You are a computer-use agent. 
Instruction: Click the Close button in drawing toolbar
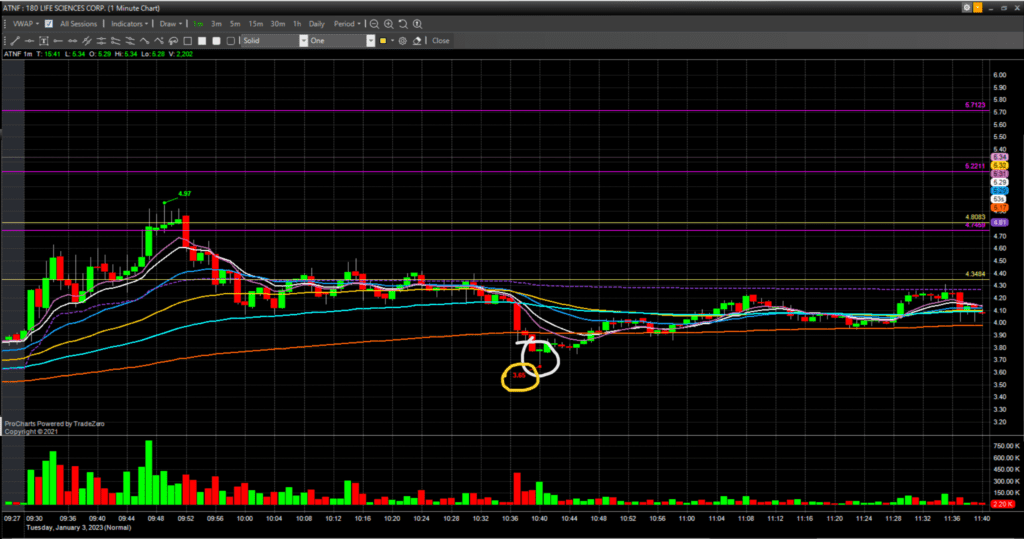(x=440, y=41)
